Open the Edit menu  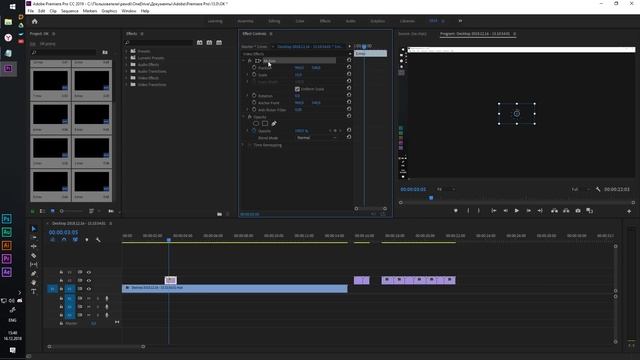click(42, 11)
